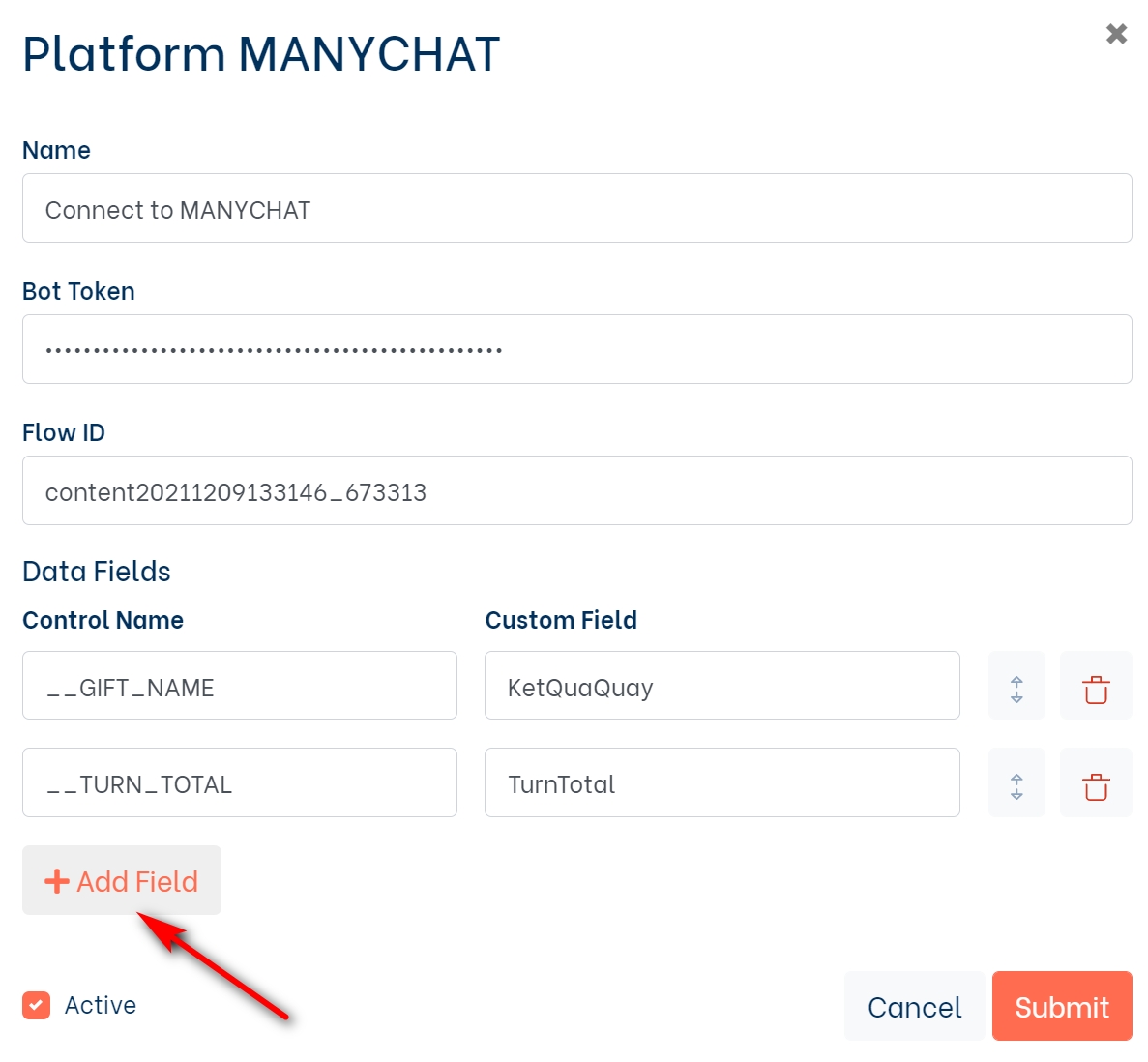The image size is (1148, 1062).
Task: Edit the KetQuaQuay custom field input
Action: 721,686
